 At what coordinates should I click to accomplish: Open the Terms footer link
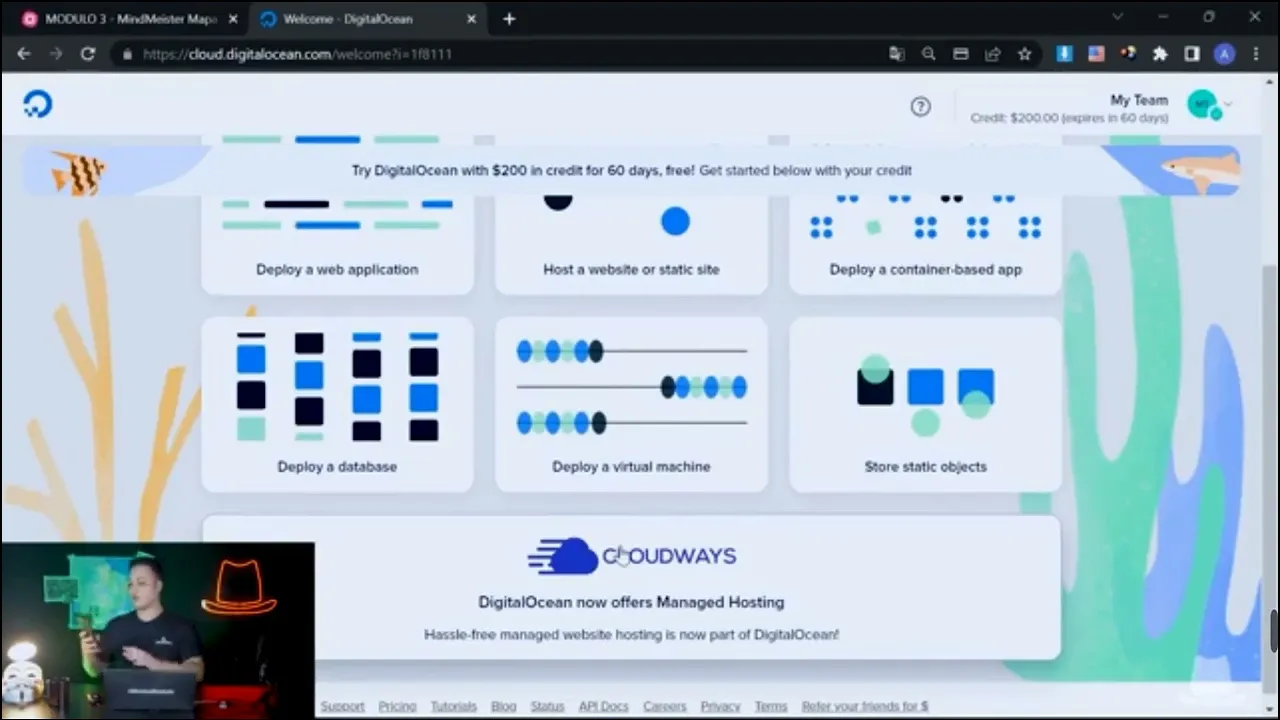(x=770, y=706)
